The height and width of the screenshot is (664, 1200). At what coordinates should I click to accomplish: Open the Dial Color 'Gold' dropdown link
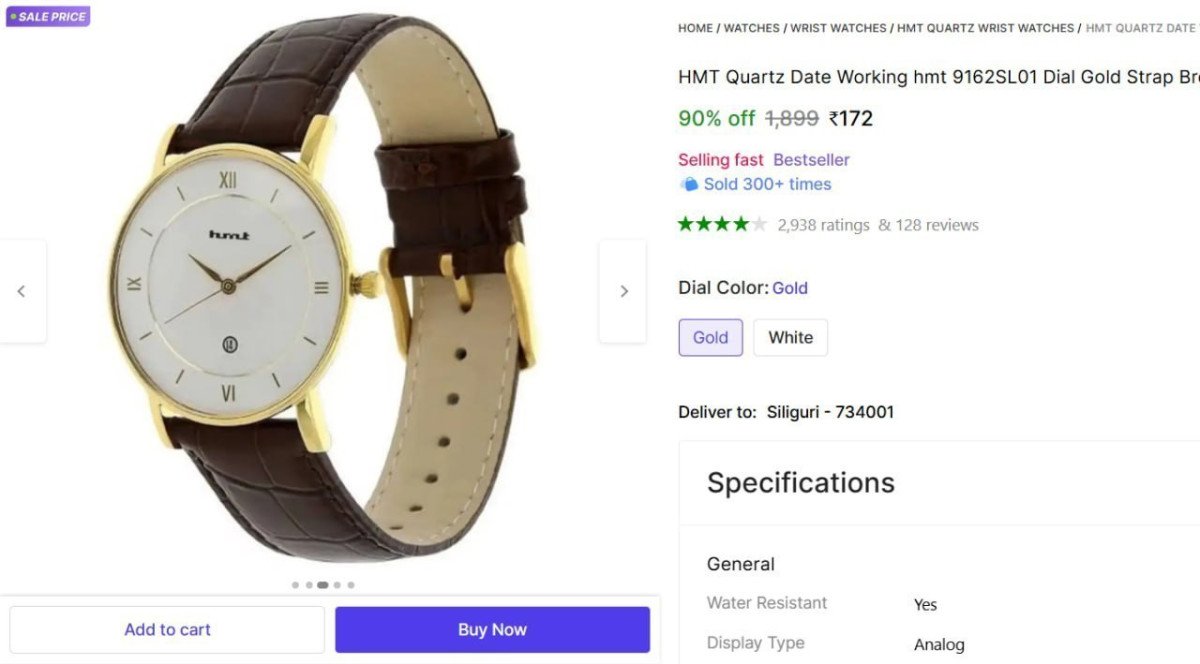tap(790, 288)
